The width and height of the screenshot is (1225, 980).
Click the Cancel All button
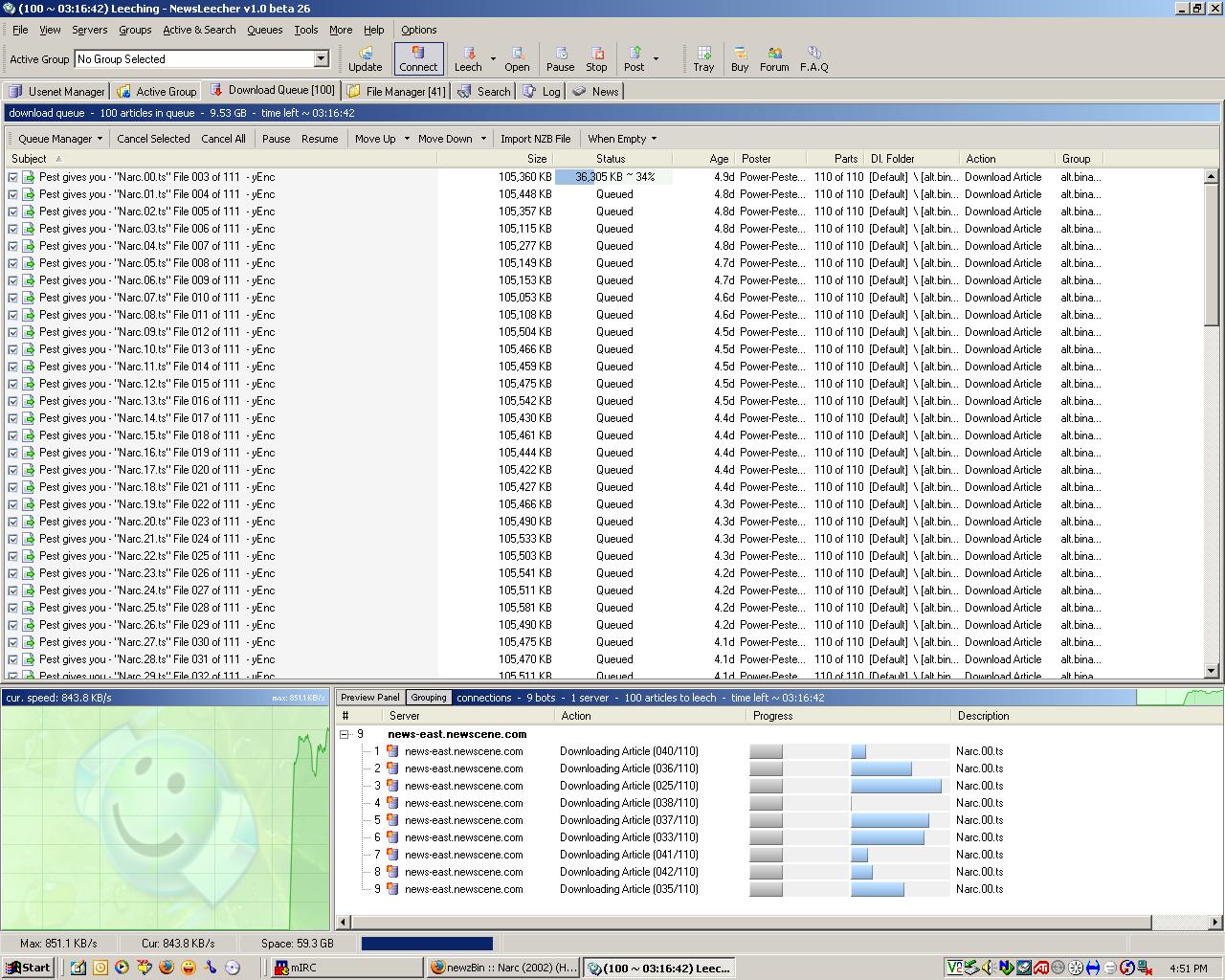tap(223, 139)
